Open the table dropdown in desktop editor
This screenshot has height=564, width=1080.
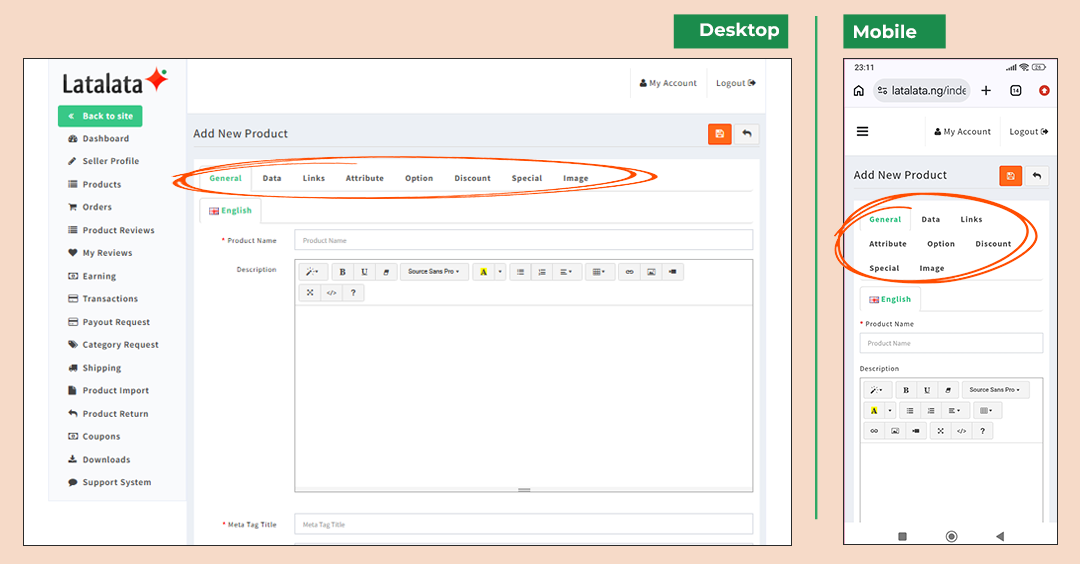point(599,271)
